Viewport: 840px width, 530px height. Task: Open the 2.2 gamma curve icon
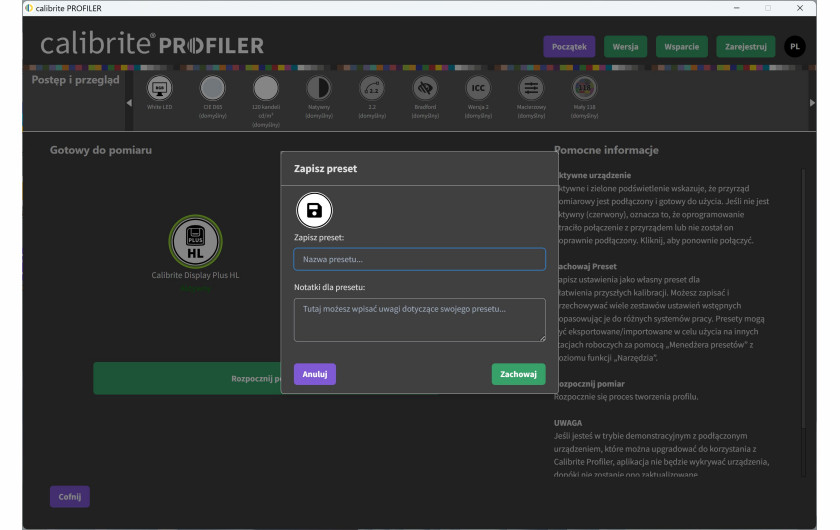372,88
